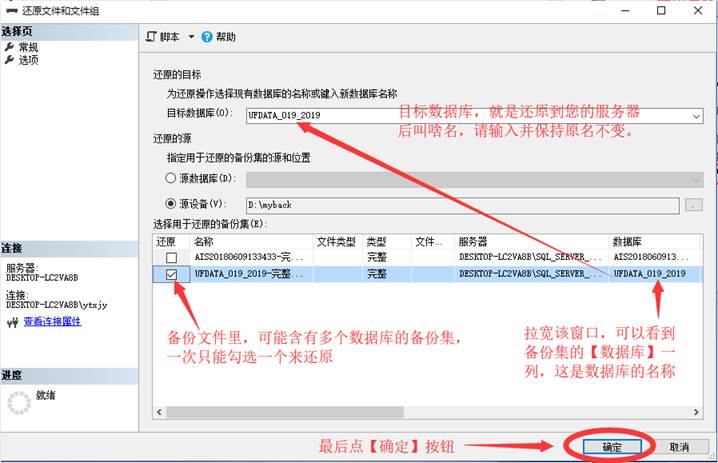Expand the 脚本 dropdown arrow
Screen dimensions: 718x463
click(x=190, y=37)
